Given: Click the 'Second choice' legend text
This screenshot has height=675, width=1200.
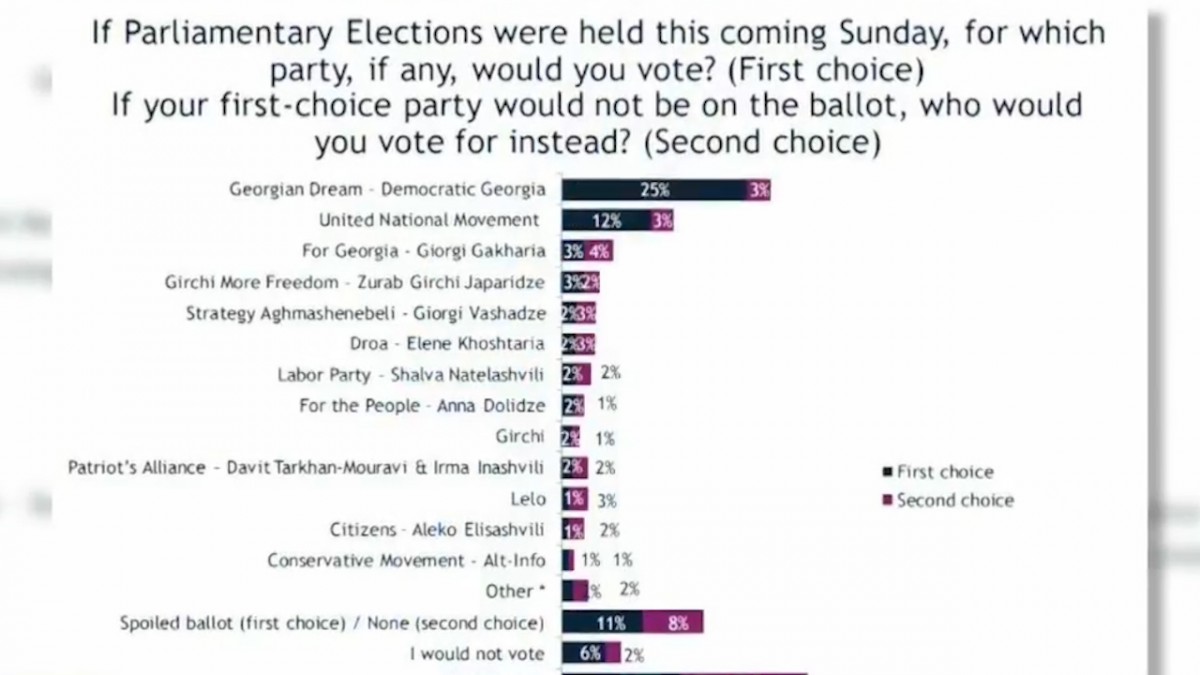Looking at the screenshot, I should 955,501.
